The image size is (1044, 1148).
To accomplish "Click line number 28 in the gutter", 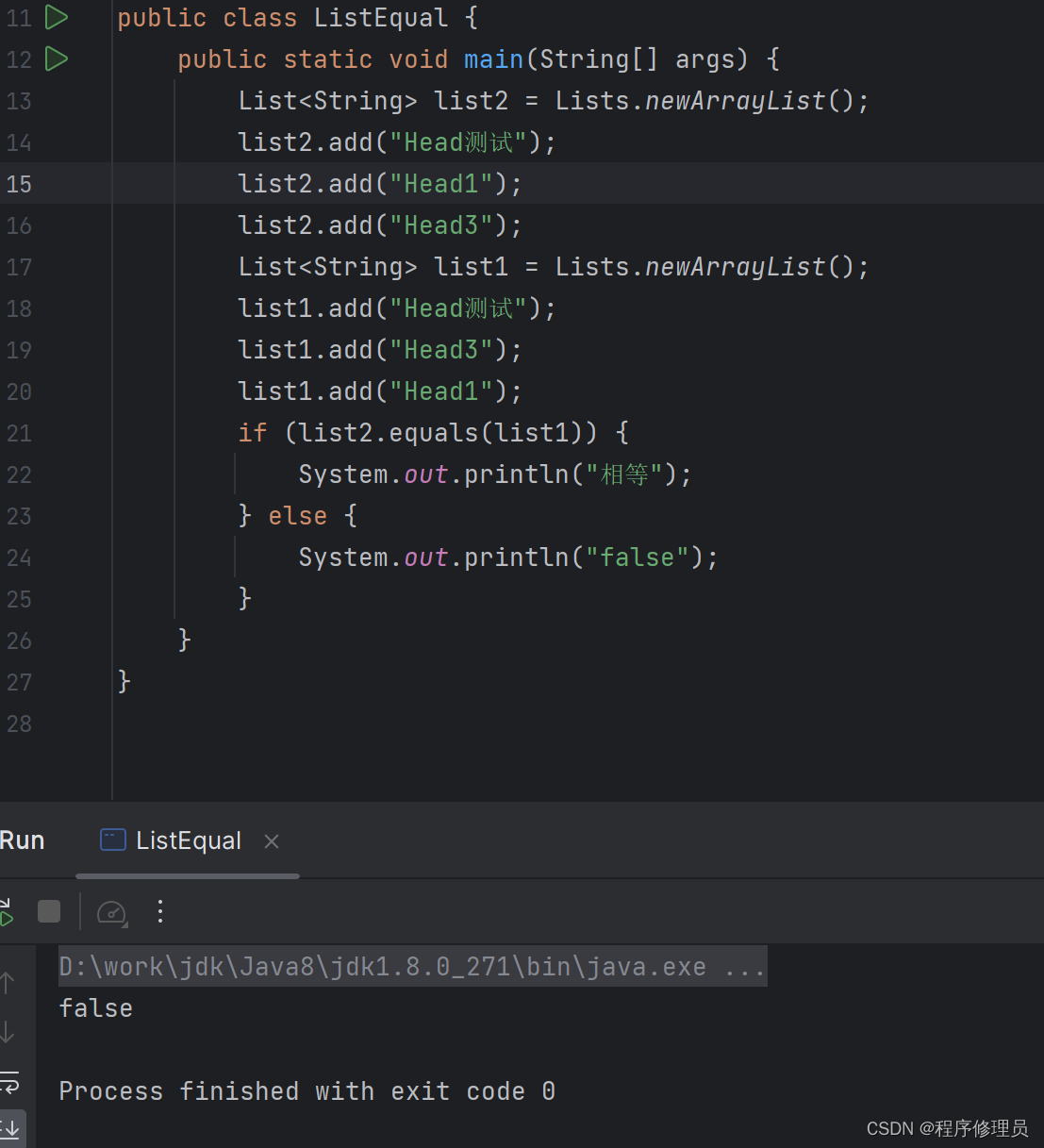I will (x=19, y=724).
